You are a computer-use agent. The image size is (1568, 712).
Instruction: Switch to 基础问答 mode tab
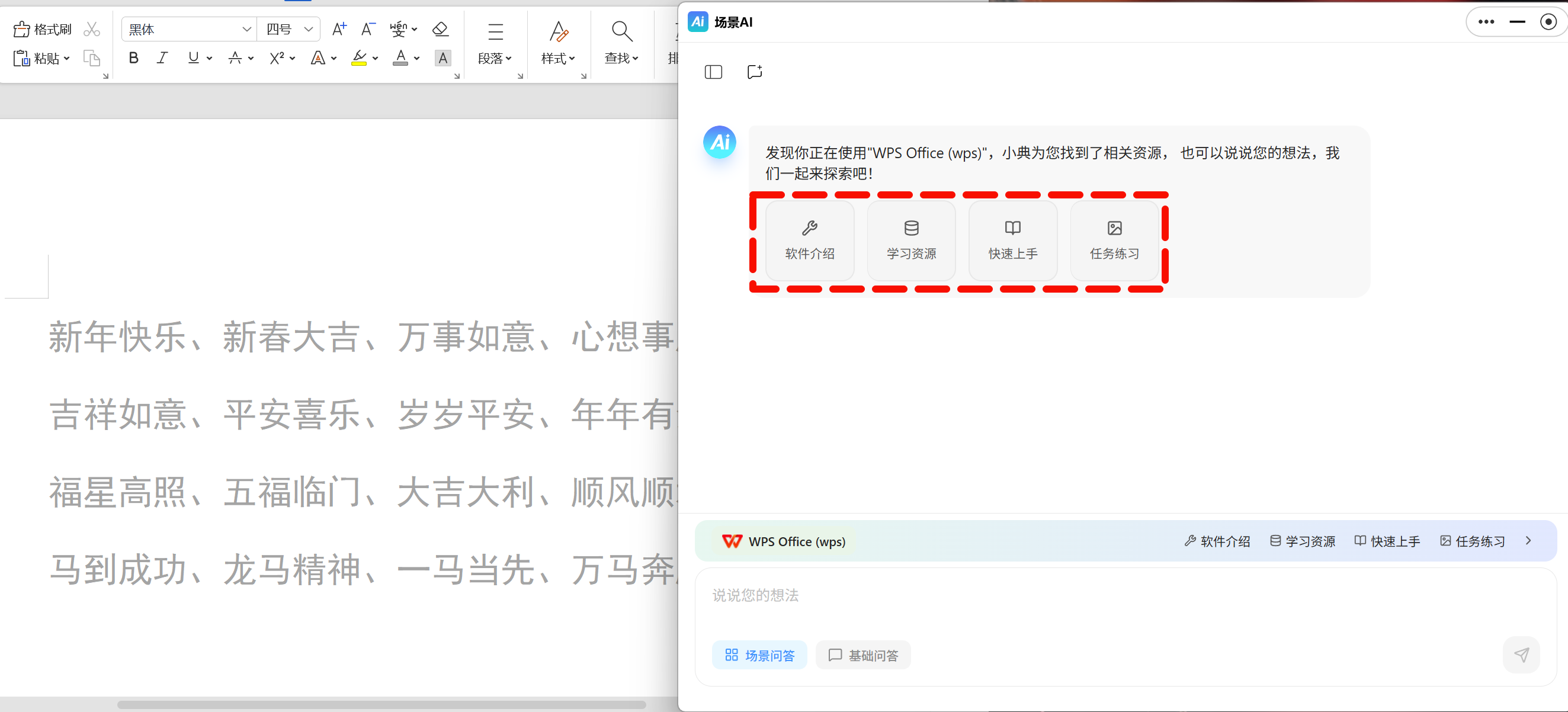point(862,655)
